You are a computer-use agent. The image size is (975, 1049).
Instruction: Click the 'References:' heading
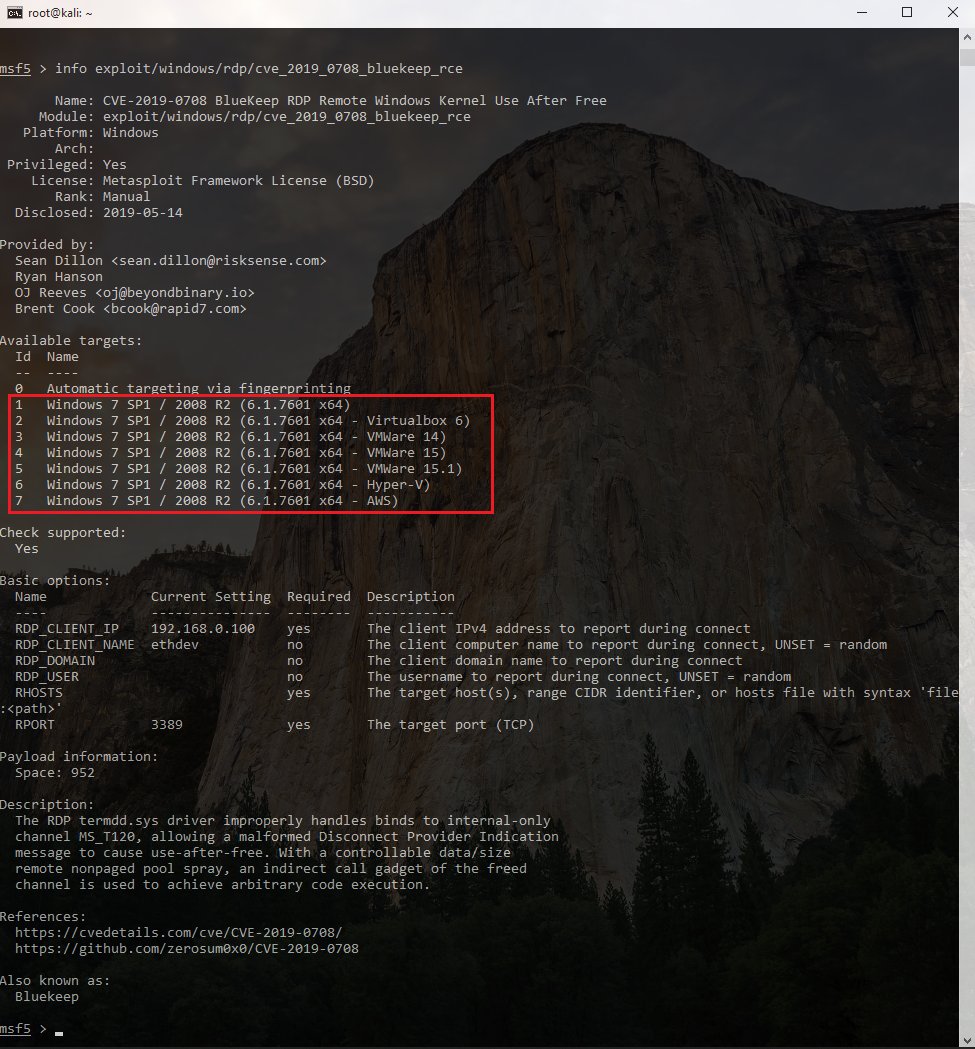[43, 917]
